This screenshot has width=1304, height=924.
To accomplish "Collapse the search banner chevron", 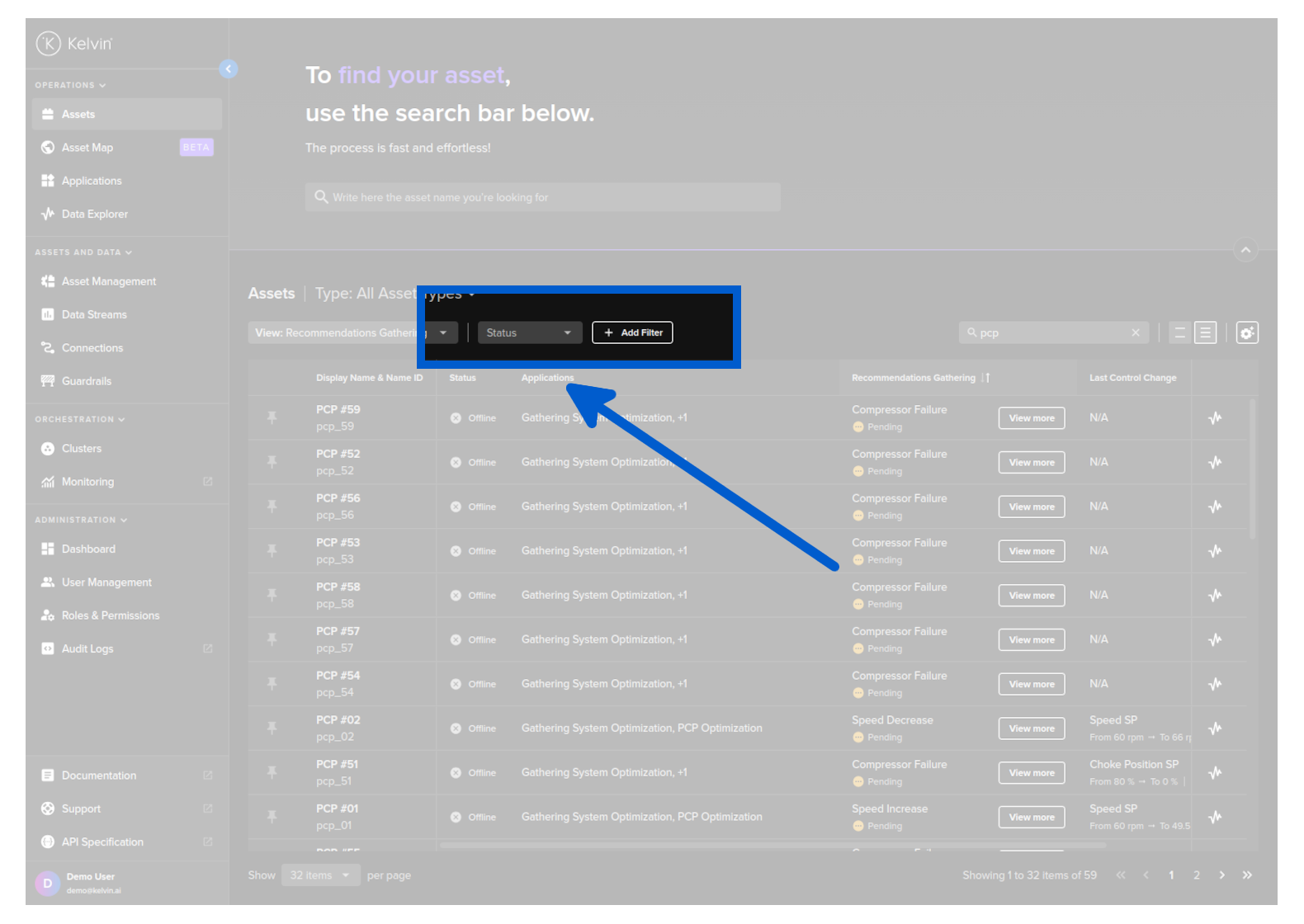I will pos(1245,250).
